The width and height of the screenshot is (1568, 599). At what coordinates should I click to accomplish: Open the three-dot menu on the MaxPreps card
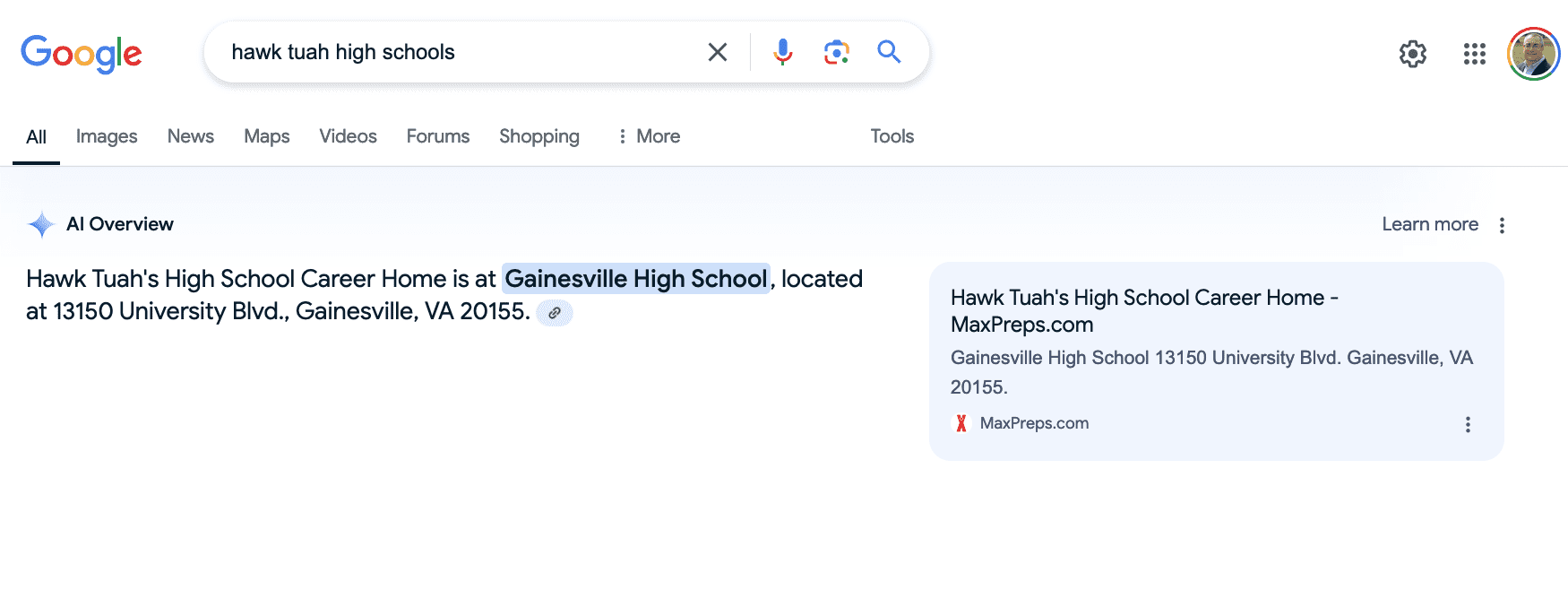(x=1467, y=424)
